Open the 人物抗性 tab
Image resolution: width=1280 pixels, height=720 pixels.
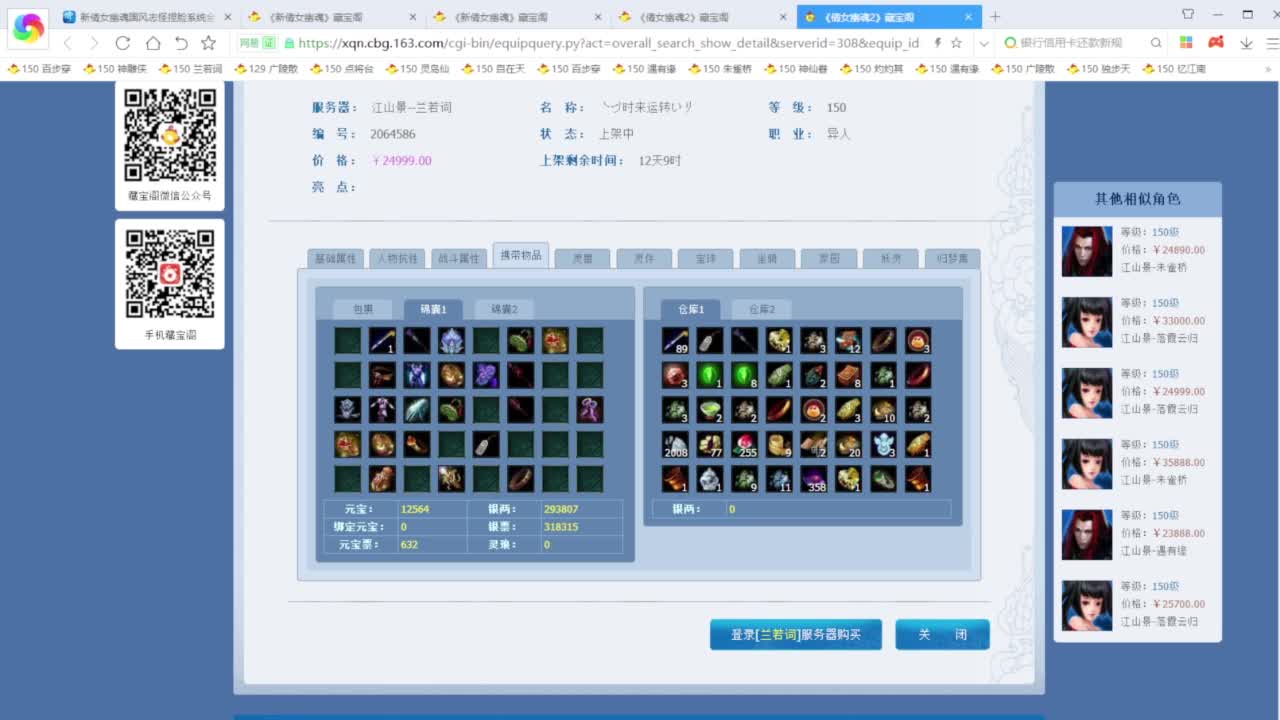pyautogui.click(x=397, y=258)
